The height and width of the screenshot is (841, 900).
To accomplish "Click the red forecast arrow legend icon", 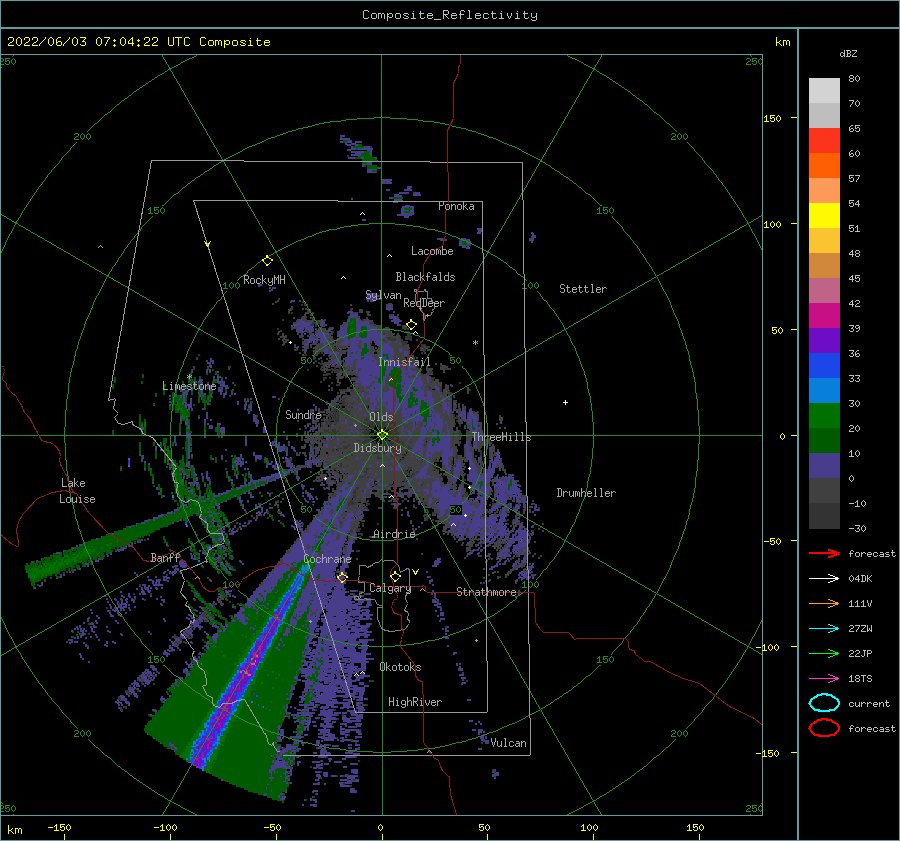I will coord(824,553).
